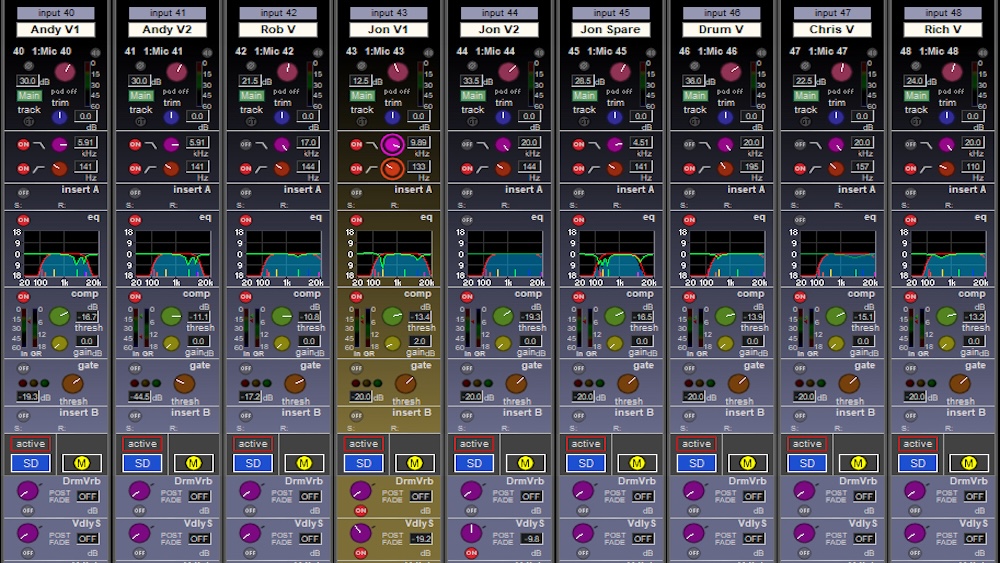Select the Main input button on Jon Spare
Image resolution: width=1000 pixels, height=563 pixels.
coord(583,96)
